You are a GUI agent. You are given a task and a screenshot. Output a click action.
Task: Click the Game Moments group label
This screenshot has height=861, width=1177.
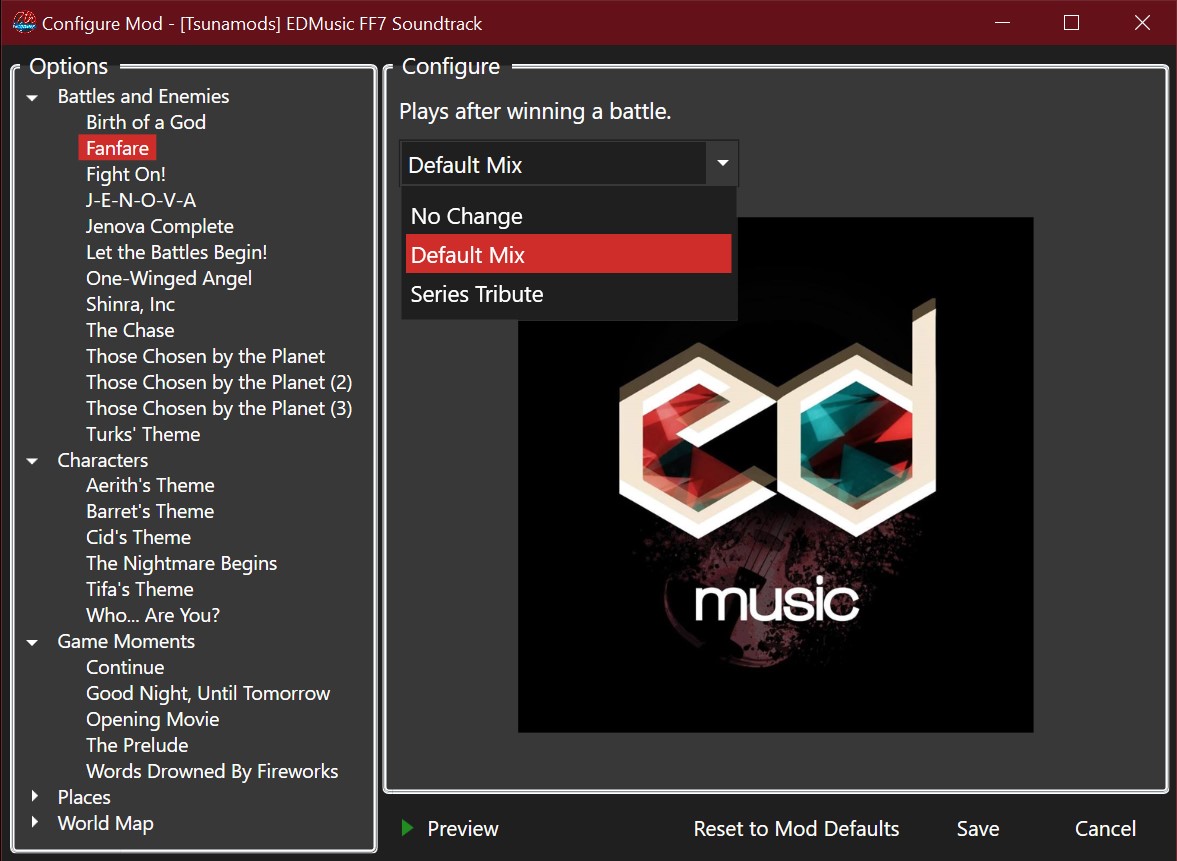tap(126, 642)
